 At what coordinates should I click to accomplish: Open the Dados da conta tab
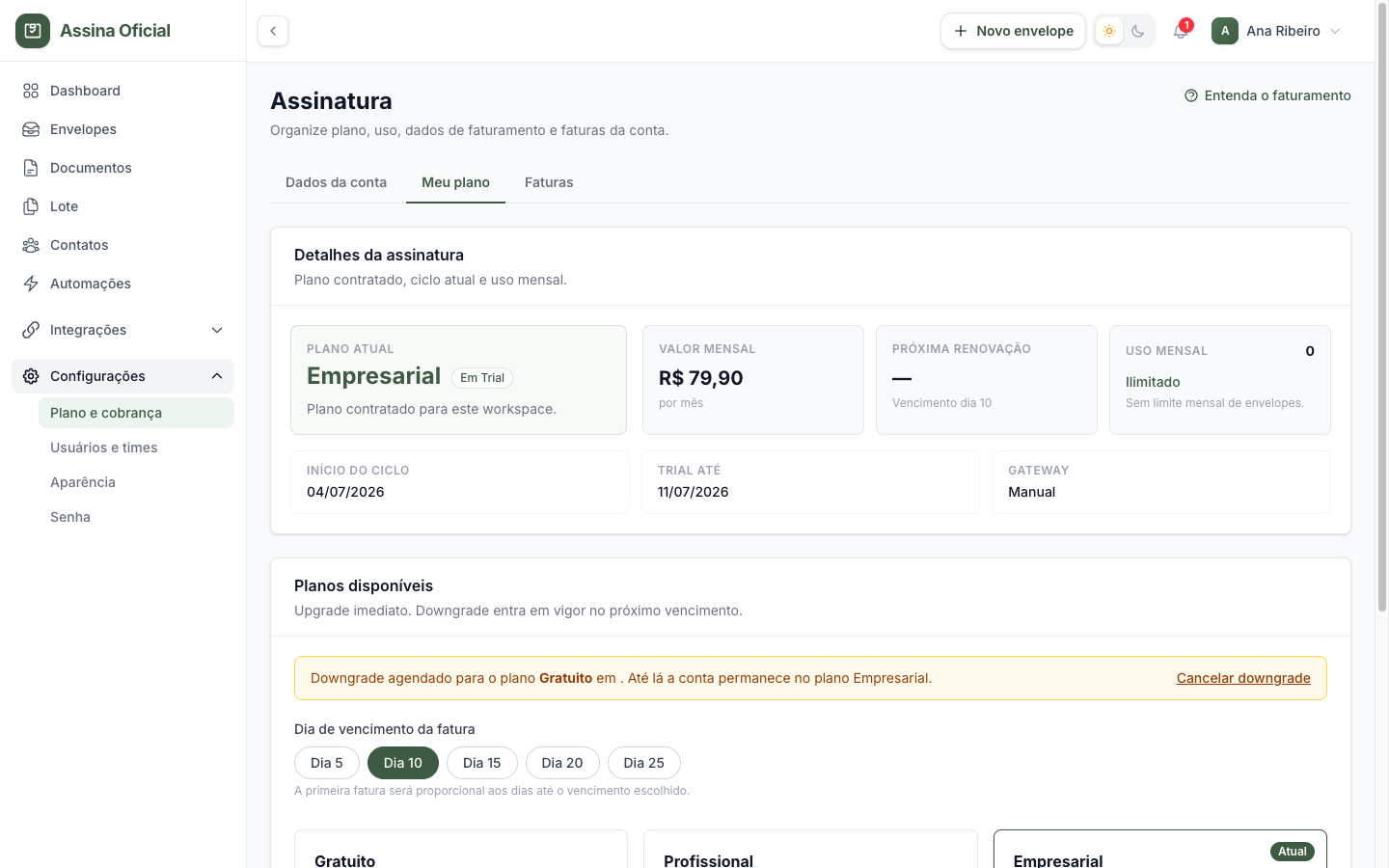pos(336,182)
